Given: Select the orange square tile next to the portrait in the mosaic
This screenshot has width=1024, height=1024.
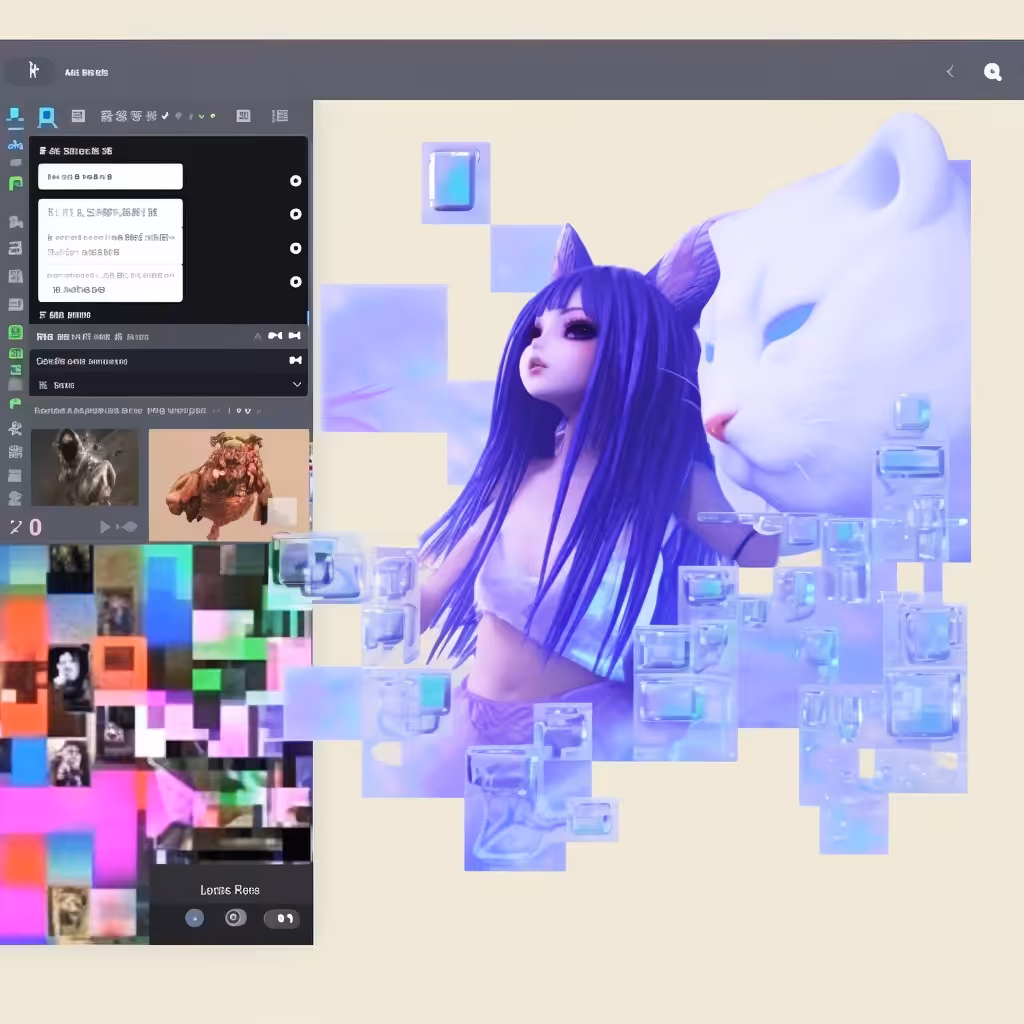Looking at the screenshot, I should (x=120, y=661).
